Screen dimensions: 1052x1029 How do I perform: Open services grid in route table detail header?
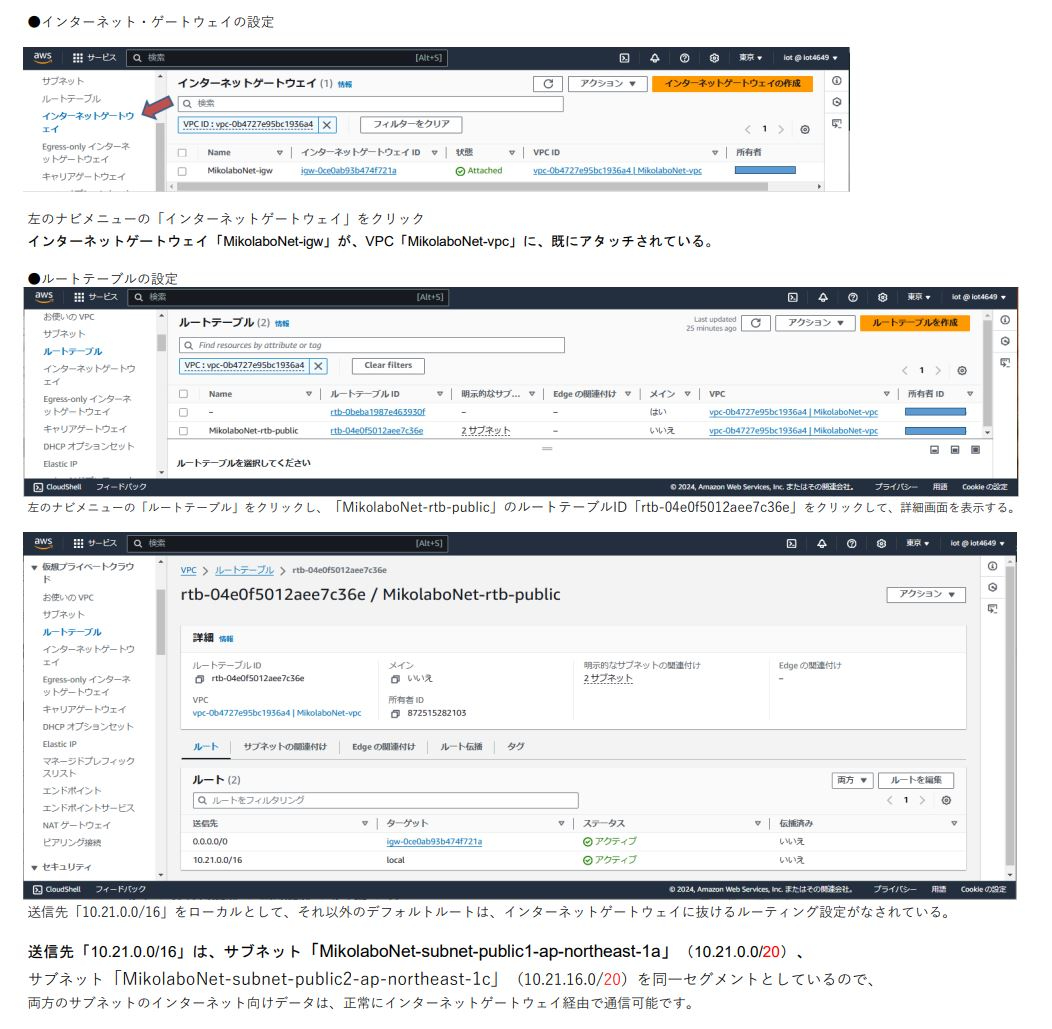click(78, 543)
